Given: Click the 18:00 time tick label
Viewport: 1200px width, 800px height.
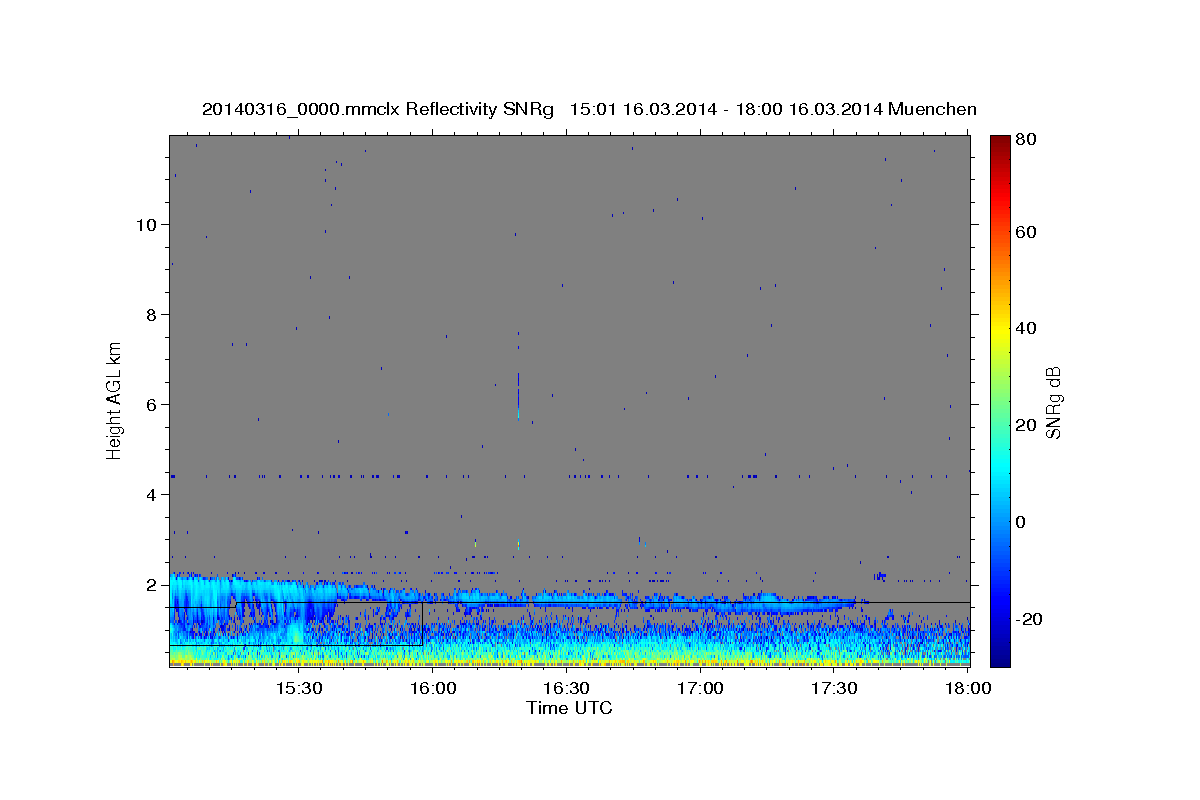Looking at the screenshot, I should pyautogui.click(x=968, y=689).
